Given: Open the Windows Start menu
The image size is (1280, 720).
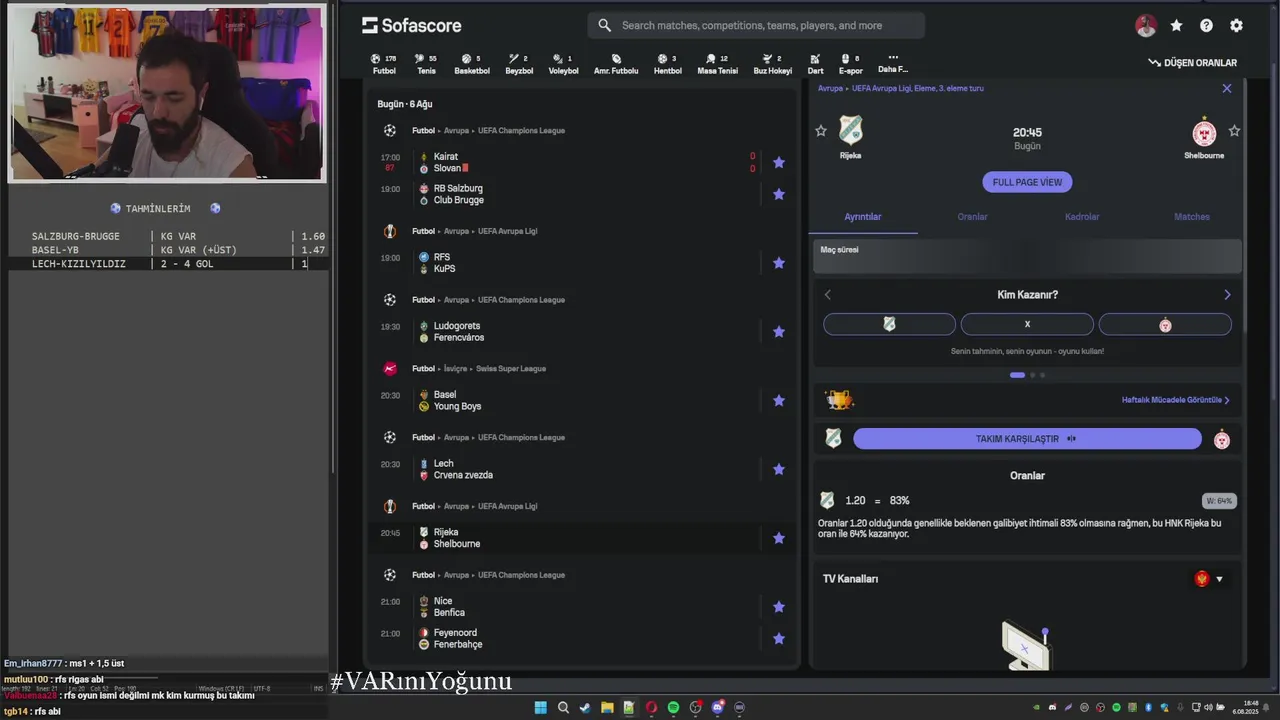Looking at the screenshot, I should coord(541,707).
